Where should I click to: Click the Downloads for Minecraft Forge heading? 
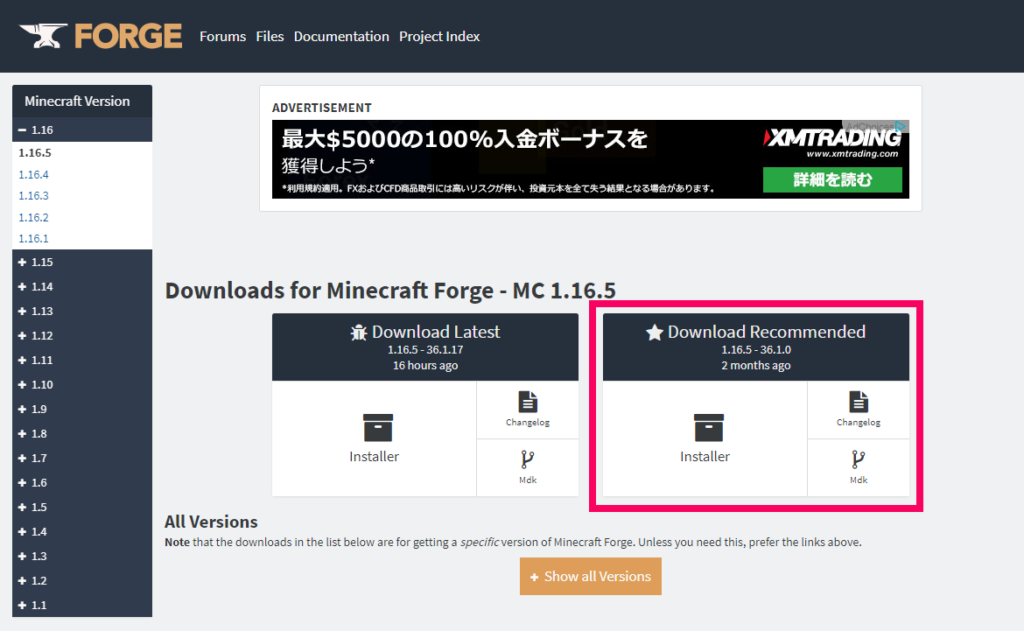[x=391, y=290]
